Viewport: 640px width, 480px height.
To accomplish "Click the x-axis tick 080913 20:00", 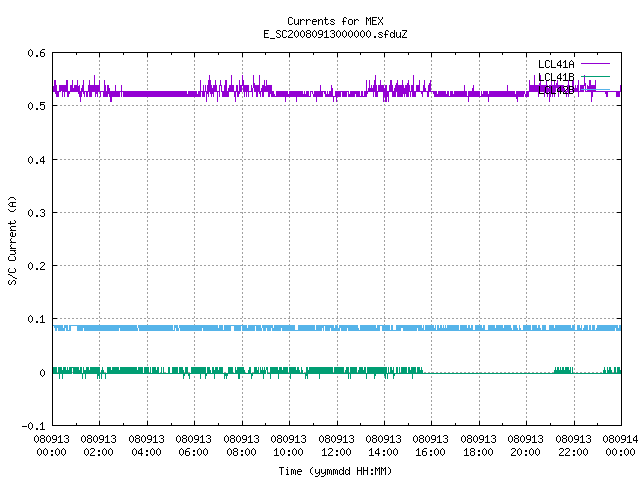I will tap(525, 446).
